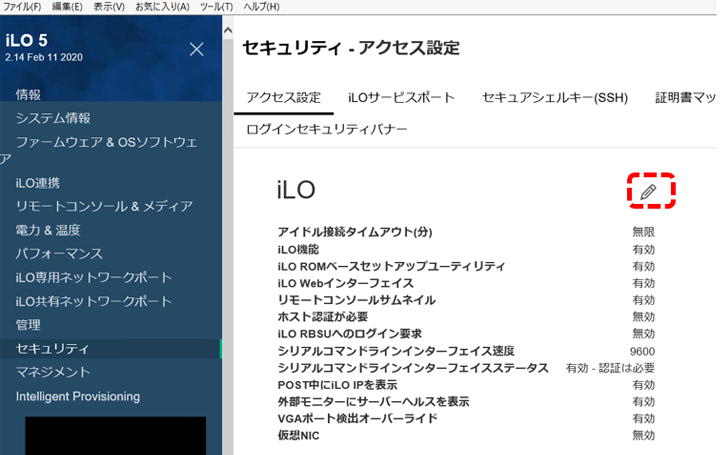The image size is (720, 455).
Task: Click the 仮想NIC setting label
Action: (298, 435)
